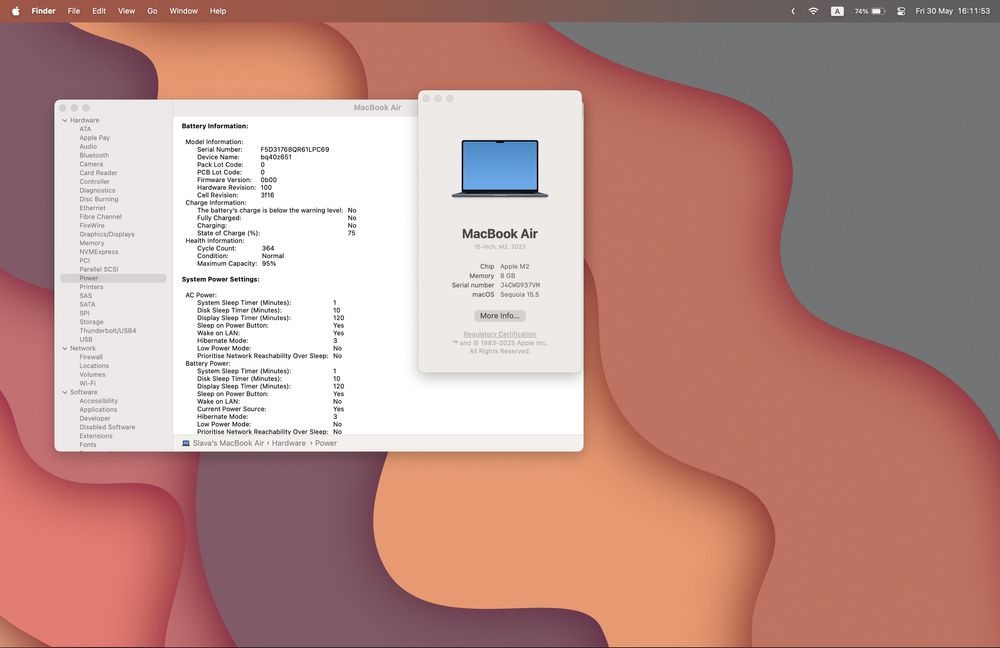1000x648 pixels.
Task: Open the Apple menu
Action: (16, 11)
